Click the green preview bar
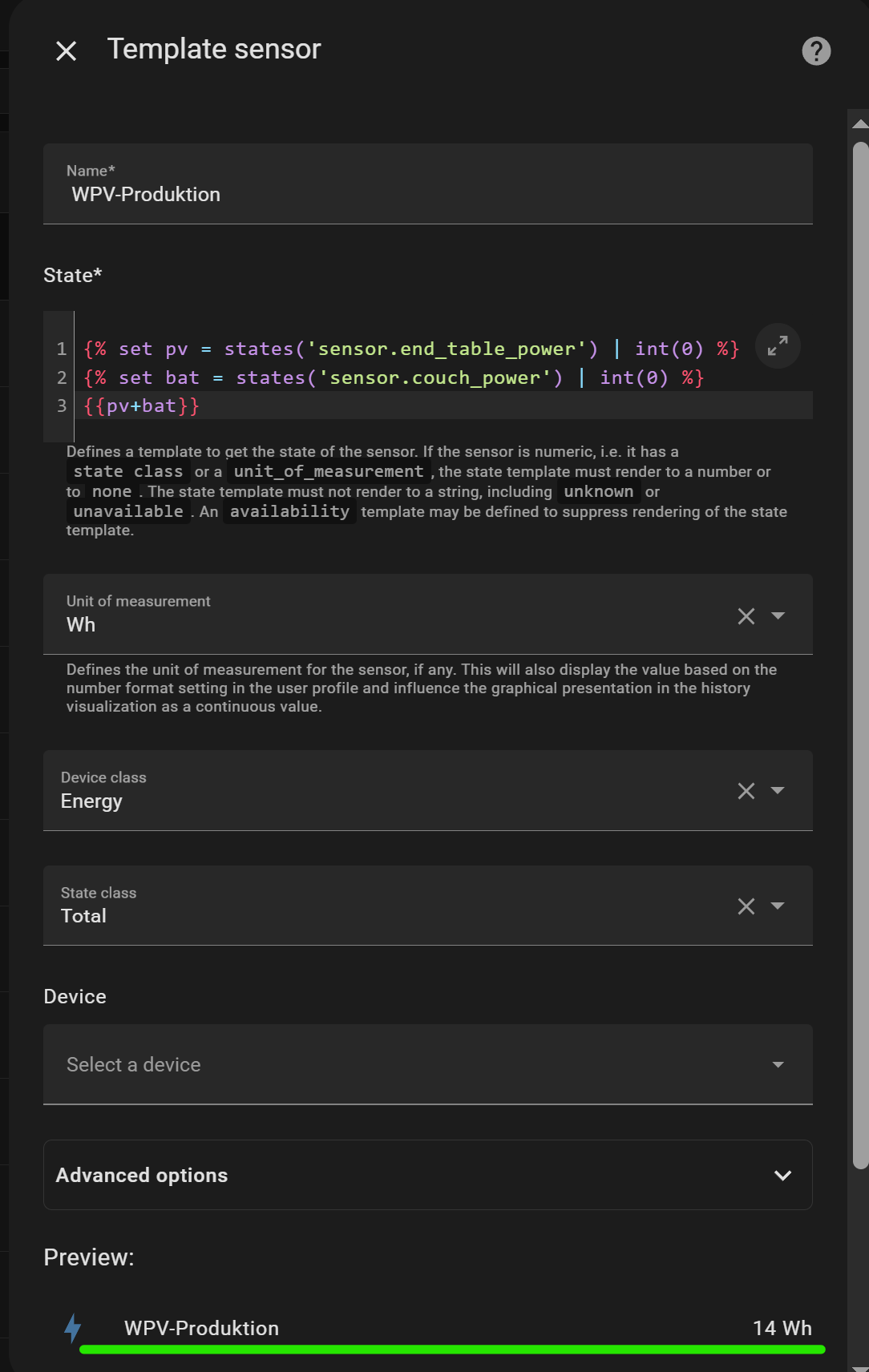Screen dimensions: 869x1372 tap(452, 1350)
